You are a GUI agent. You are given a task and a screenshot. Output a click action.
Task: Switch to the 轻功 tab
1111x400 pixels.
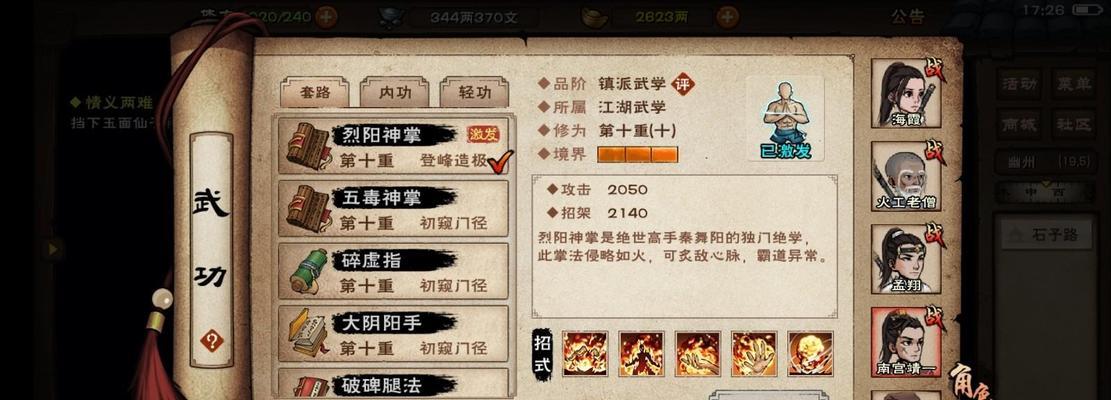point(474,92)
